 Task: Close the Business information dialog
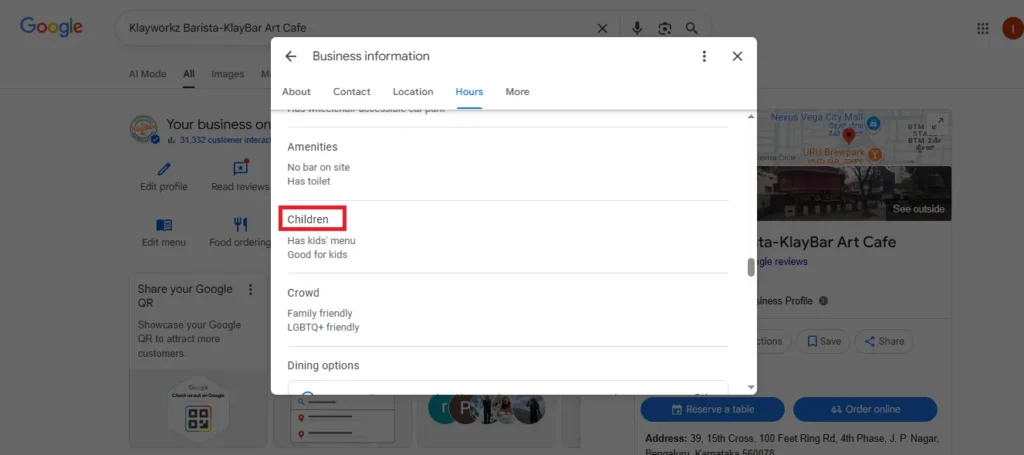point(737,56)
